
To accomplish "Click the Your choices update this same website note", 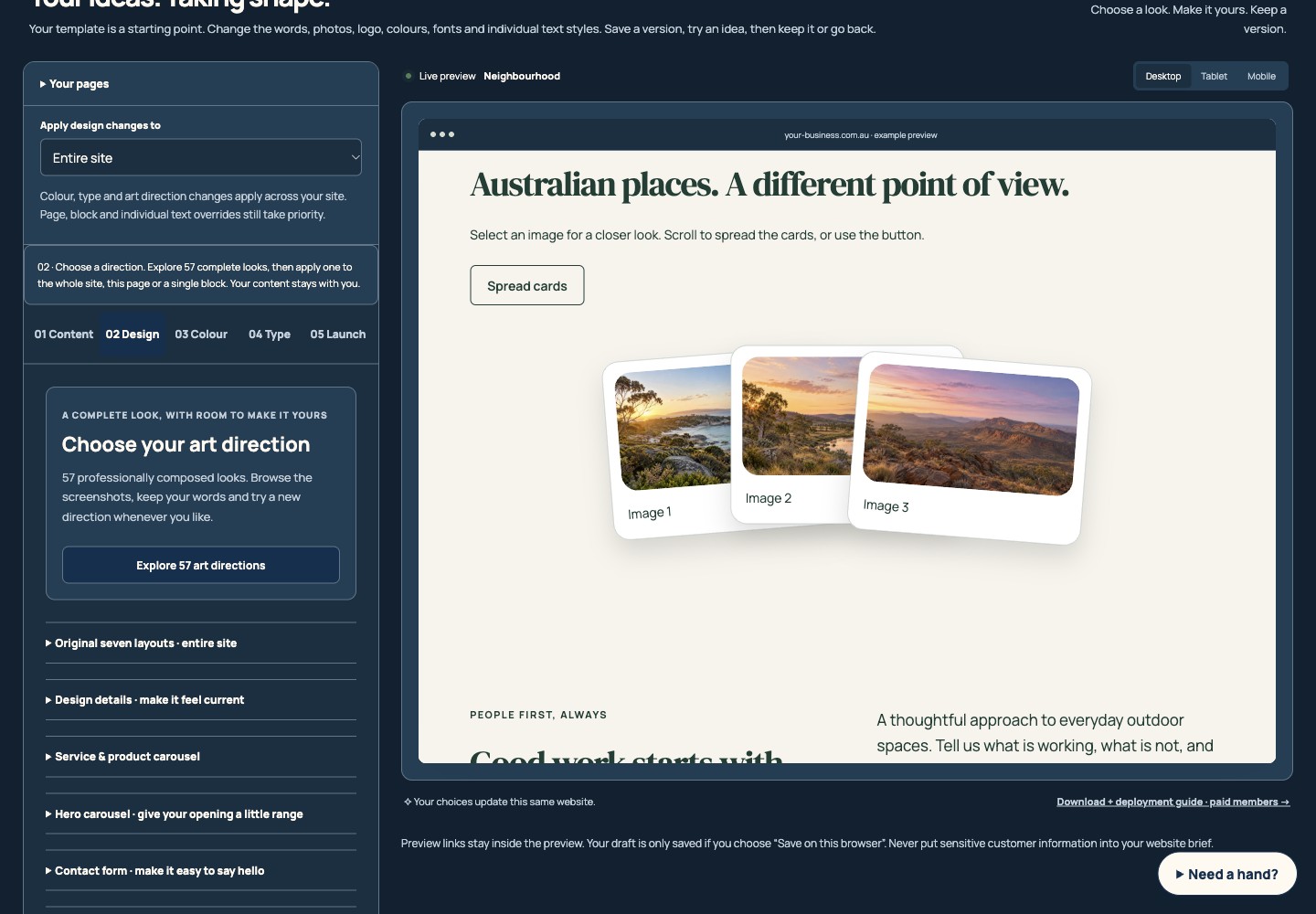I will 500,802.
